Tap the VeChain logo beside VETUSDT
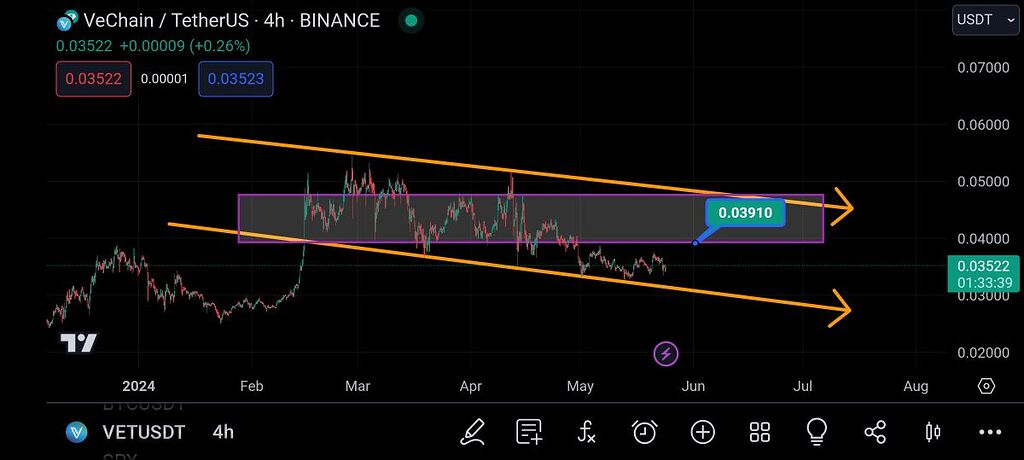 78,433
